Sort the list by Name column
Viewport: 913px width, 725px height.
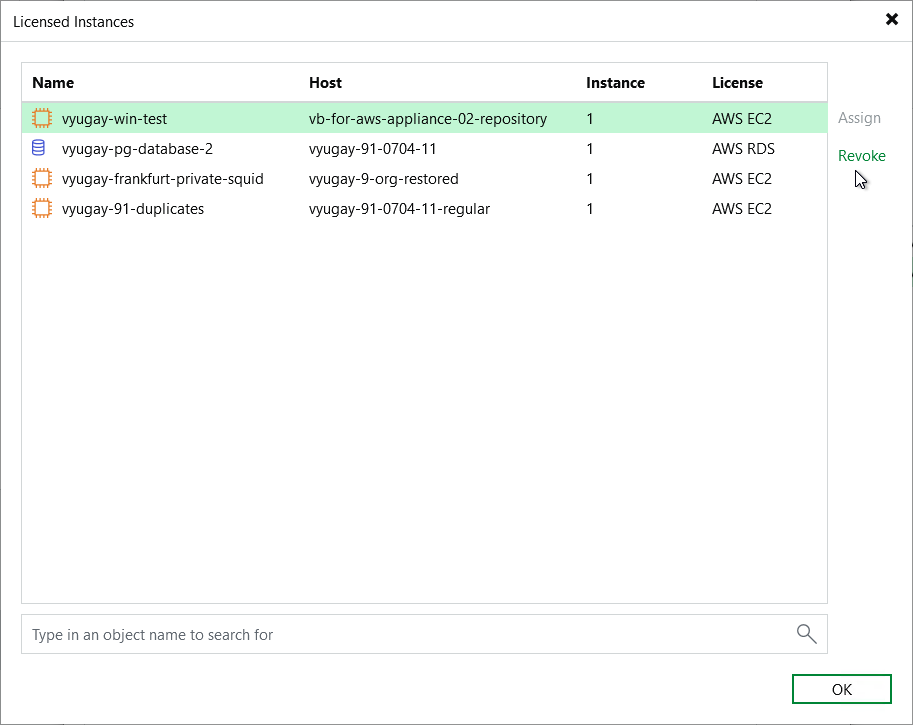click(x=53, y=83)
